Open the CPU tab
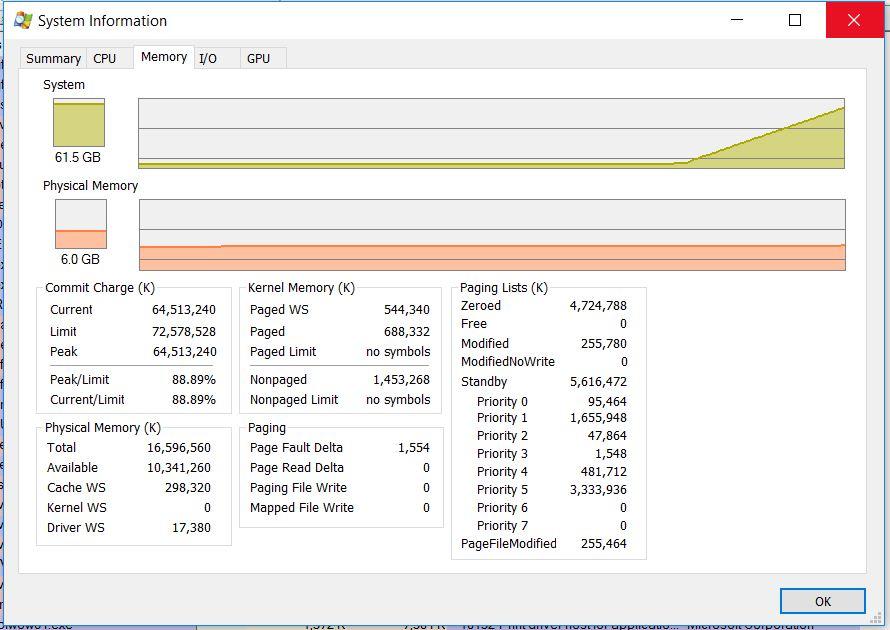 105,59
